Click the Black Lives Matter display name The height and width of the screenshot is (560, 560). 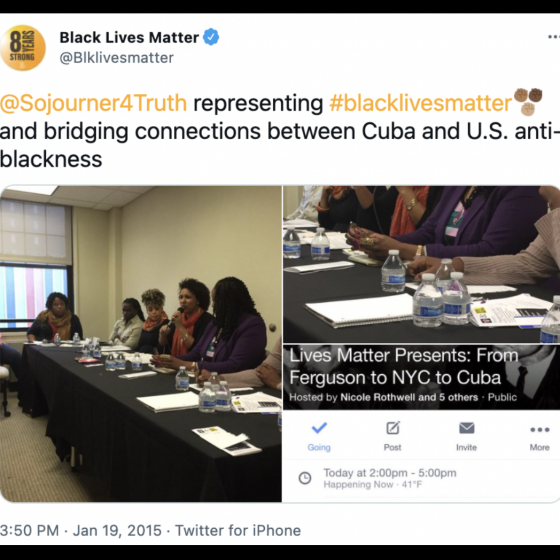point(129,38)
